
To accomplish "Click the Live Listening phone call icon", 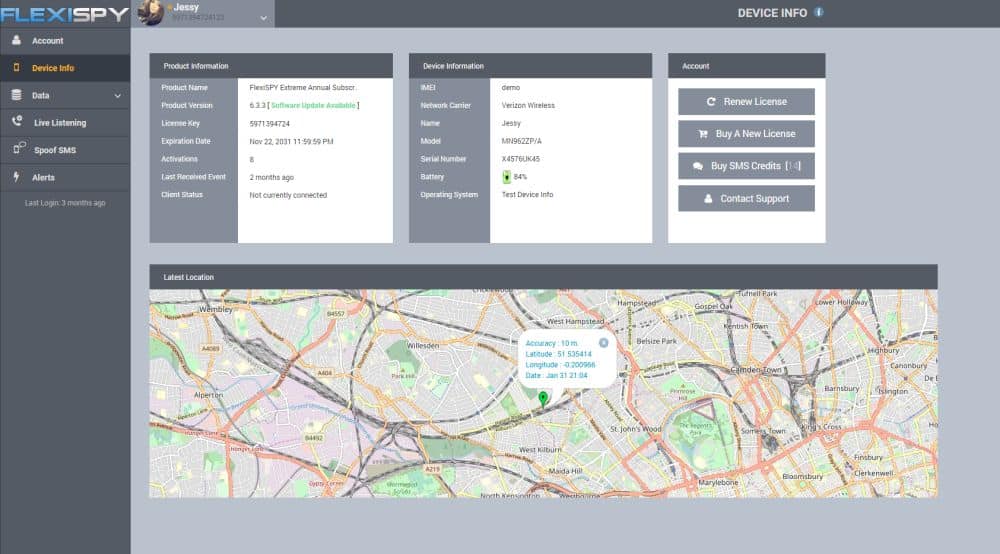I will click(17, 121).
